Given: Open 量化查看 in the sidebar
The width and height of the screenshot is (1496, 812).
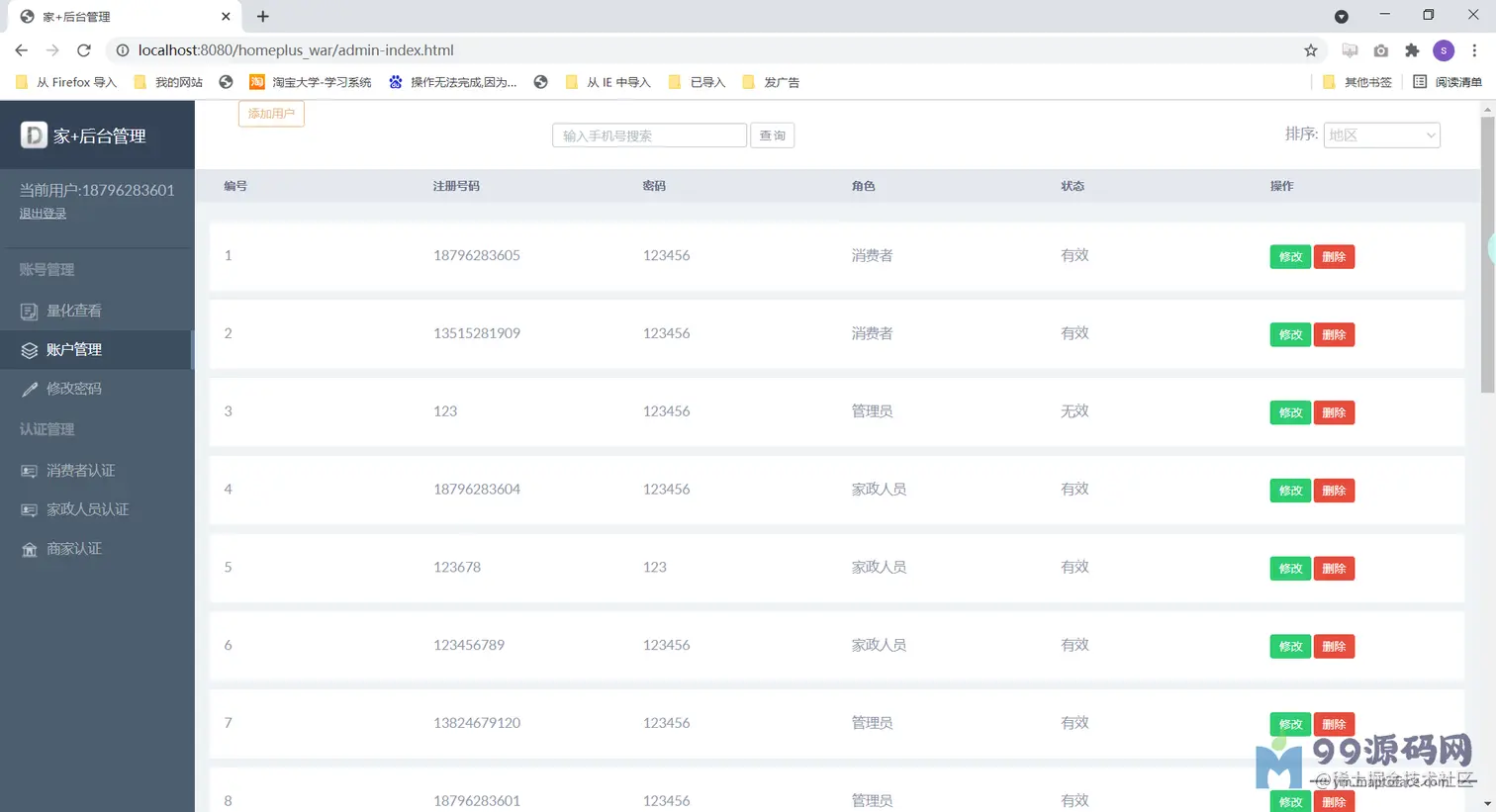Looking at the screenshot, I should tap(97, 311).
